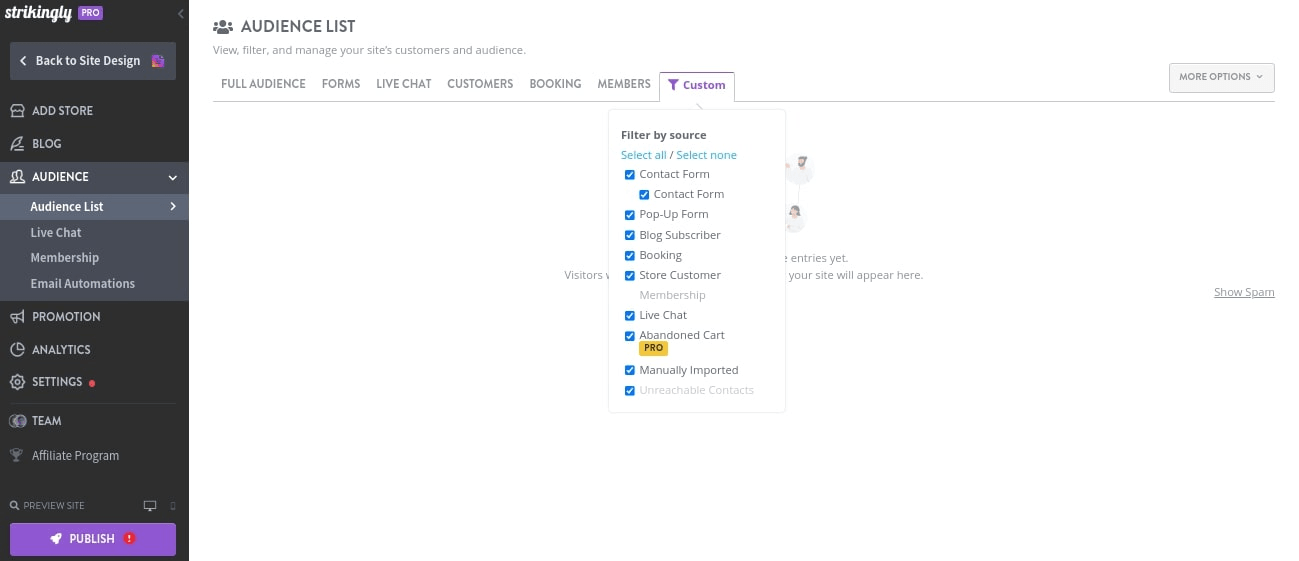1299x561 pixels.
Task: Click the Settings gear icon
Action: 17,382
